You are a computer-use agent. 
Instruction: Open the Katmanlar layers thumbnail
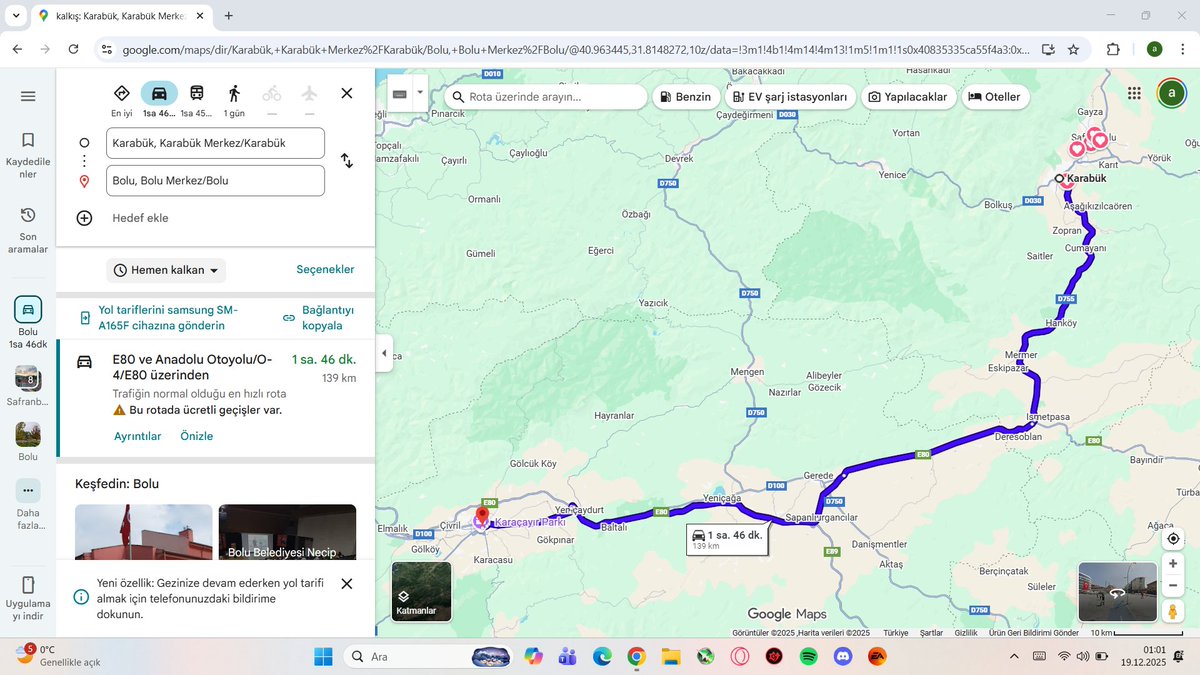pyautogui.click(x=421, y=591)
